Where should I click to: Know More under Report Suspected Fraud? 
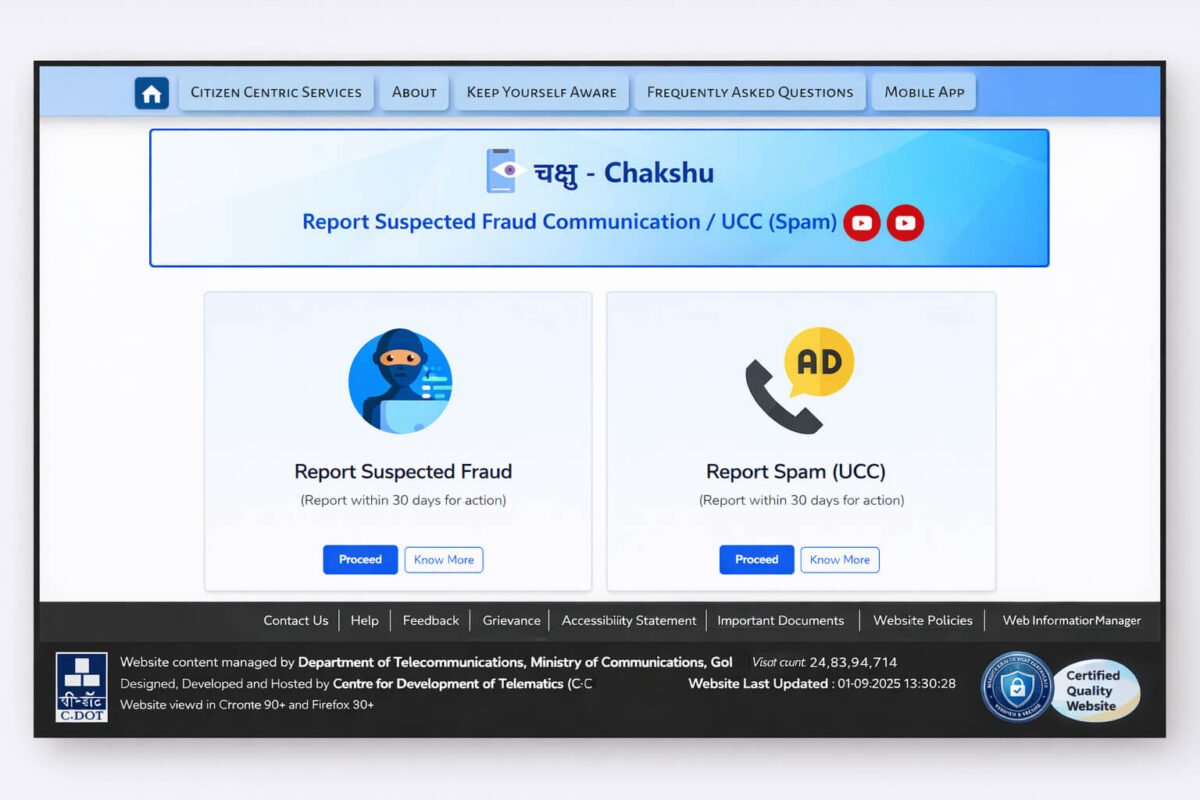(x=444, y=560)
